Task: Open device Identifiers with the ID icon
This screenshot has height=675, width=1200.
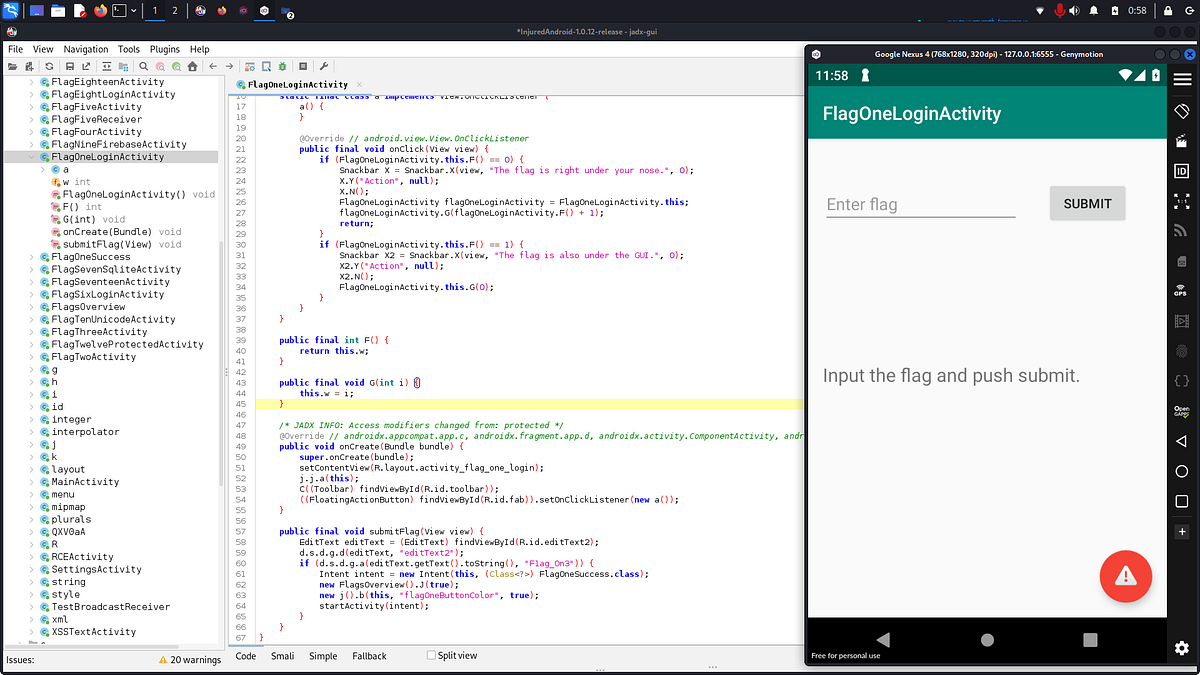Action: (x=1182, y=172)
